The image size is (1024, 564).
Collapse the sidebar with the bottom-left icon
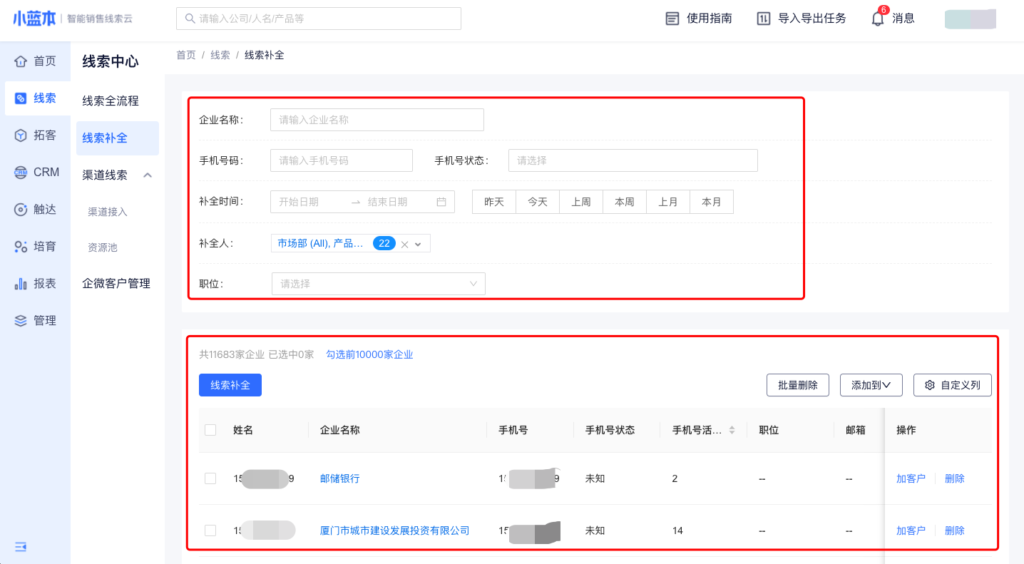coord(21,546)
